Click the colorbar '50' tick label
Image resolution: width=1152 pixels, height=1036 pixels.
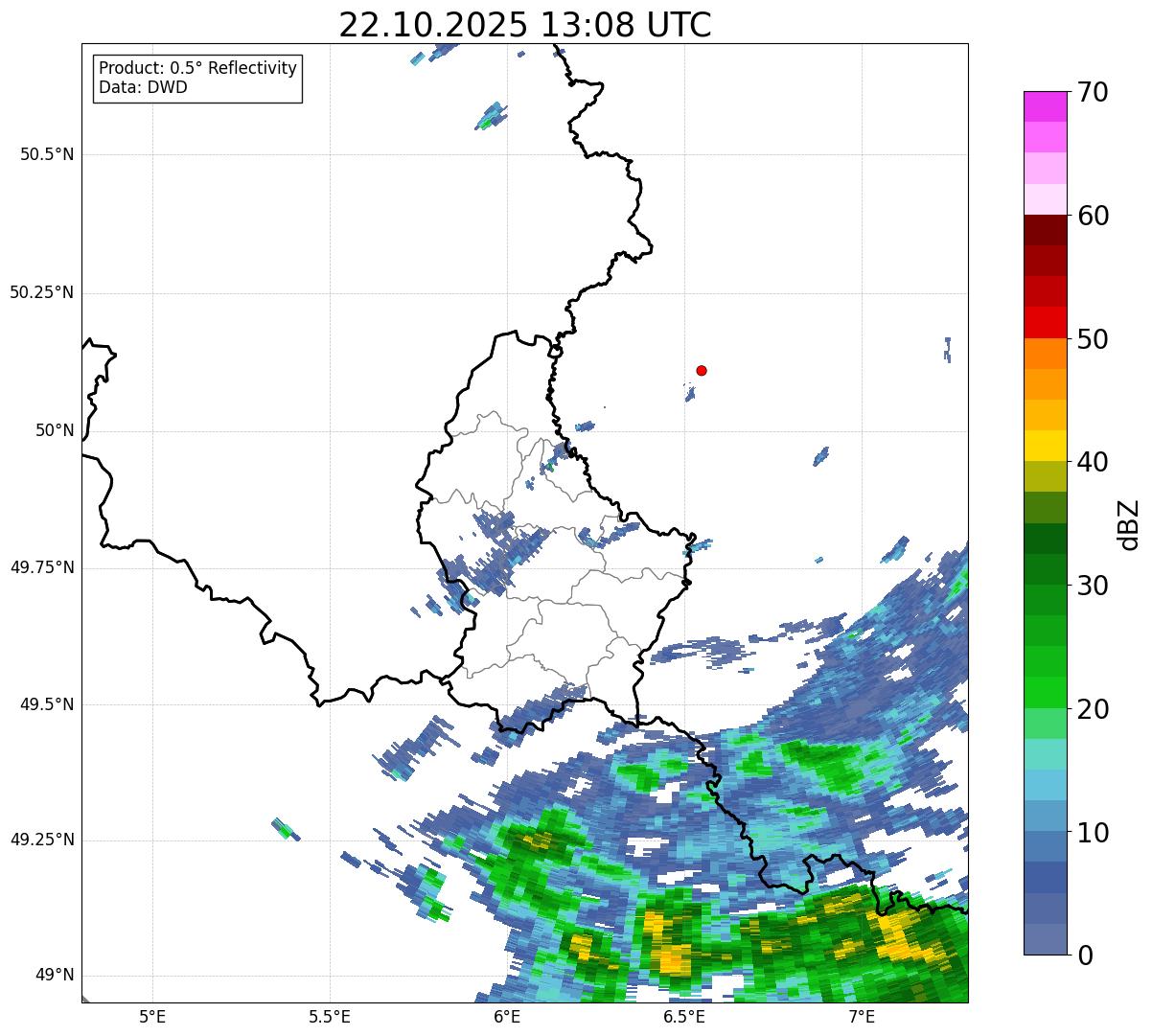tap(1093, 339)
